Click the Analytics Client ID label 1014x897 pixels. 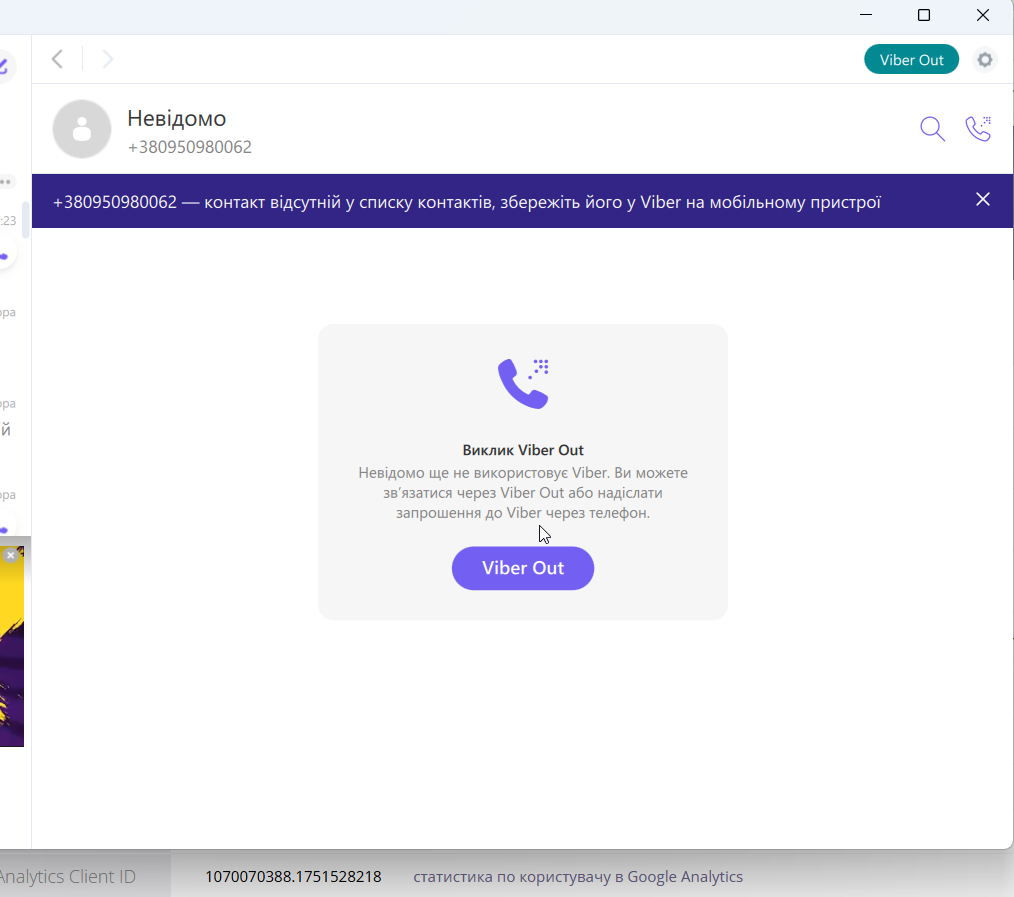[67, 877]
